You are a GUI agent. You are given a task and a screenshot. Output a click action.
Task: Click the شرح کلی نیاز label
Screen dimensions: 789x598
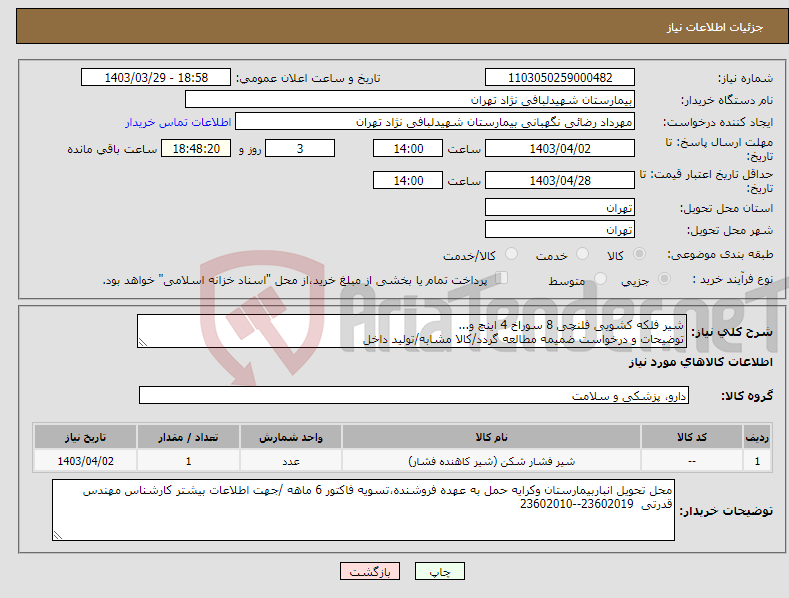pos(732,332)
